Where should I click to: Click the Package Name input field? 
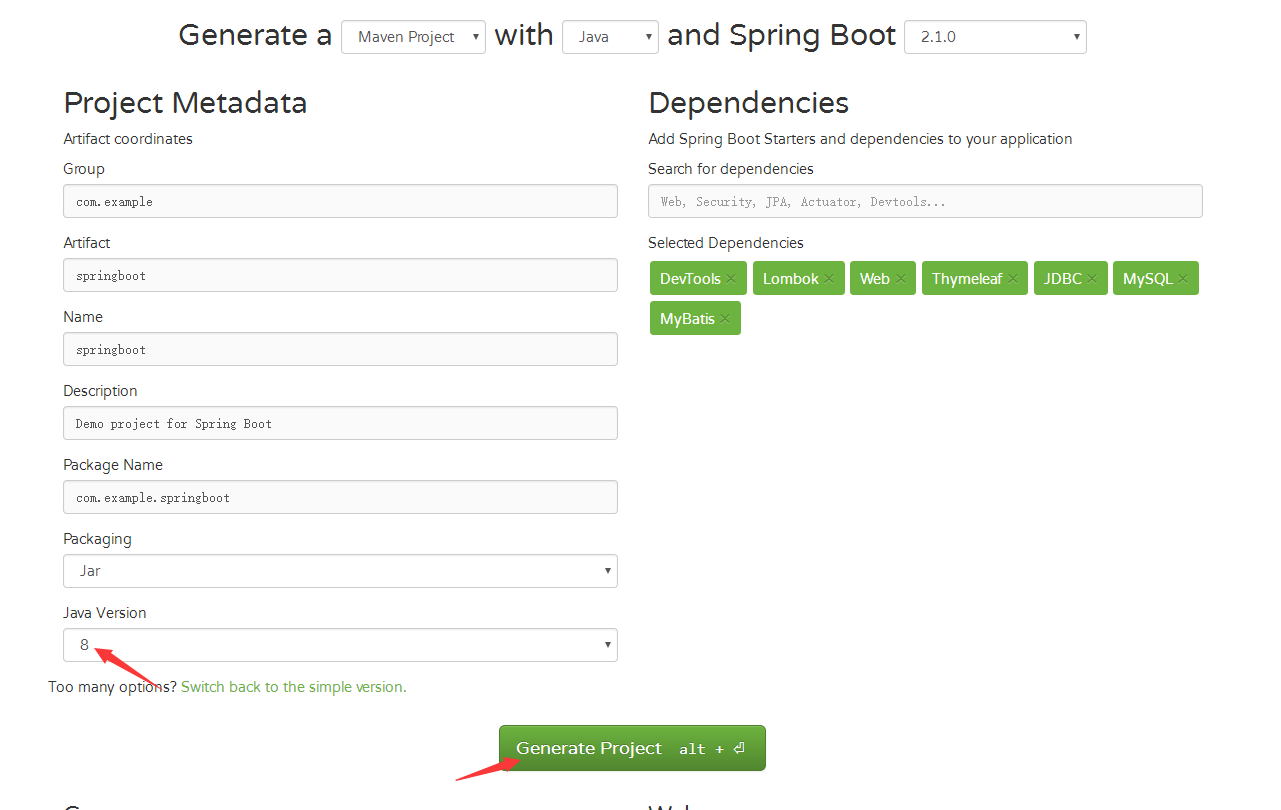[340, 497]
